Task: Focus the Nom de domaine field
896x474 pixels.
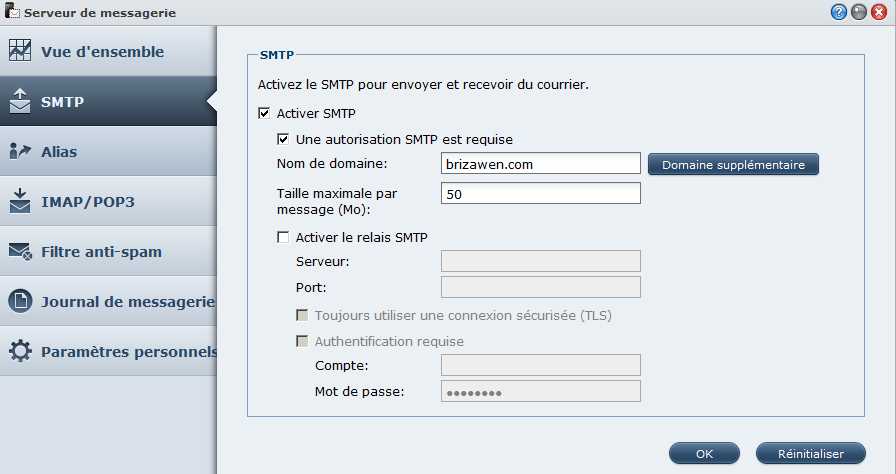Action: pos(540,163)
